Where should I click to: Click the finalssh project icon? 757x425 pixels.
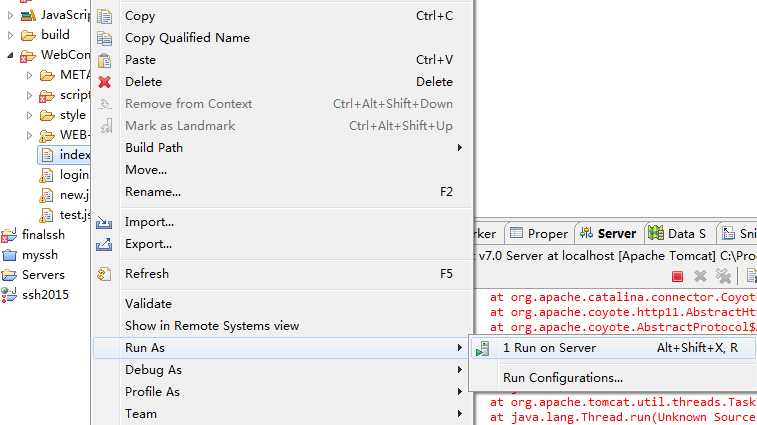(x=9, y=235)
